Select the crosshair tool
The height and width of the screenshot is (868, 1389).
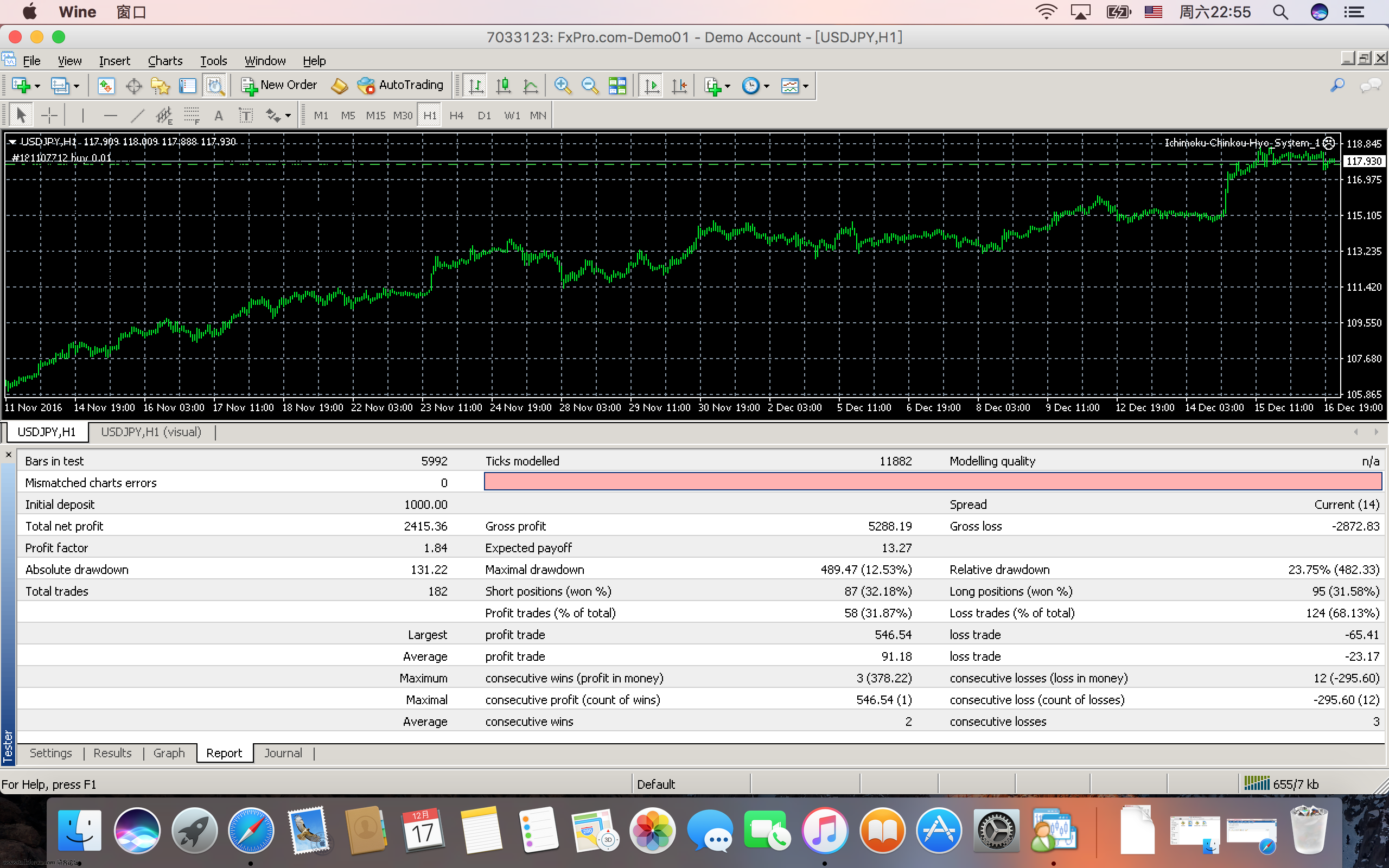coord(49,116)
